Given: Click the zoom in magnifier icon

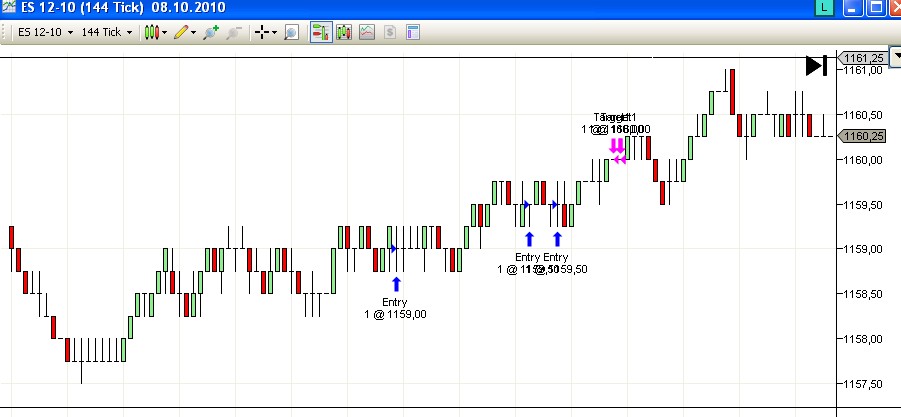Looking at the screenshot, I should [210, 32].
